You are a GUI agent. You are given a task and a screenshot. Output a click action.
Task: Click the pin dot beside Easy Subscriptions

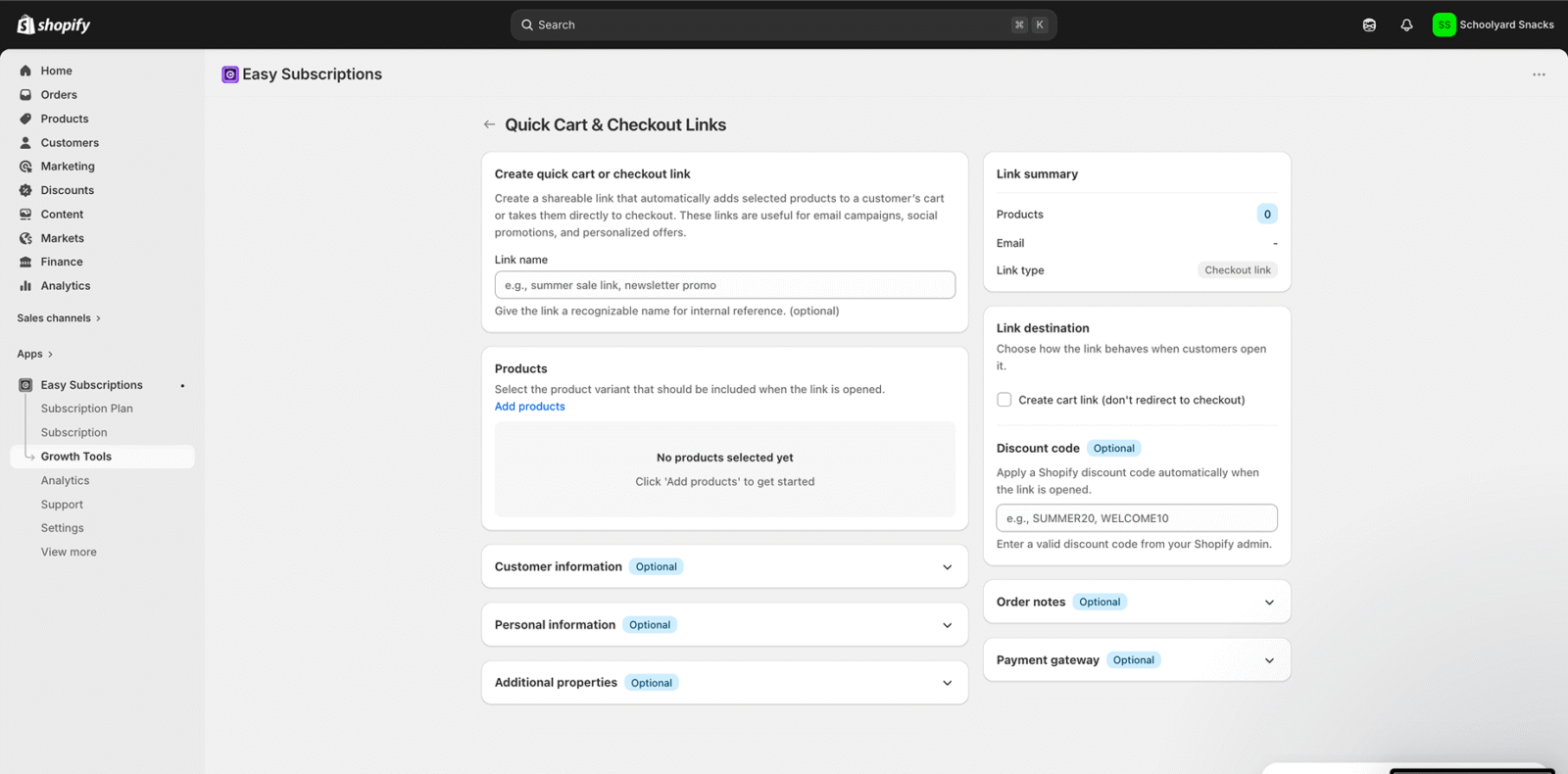click(182, 386)
